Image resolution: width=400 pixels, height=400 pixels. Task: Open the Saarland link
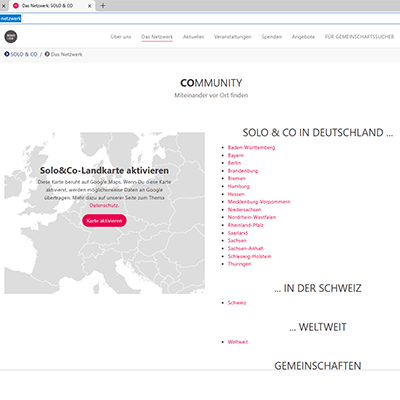[x=238, y=233]
